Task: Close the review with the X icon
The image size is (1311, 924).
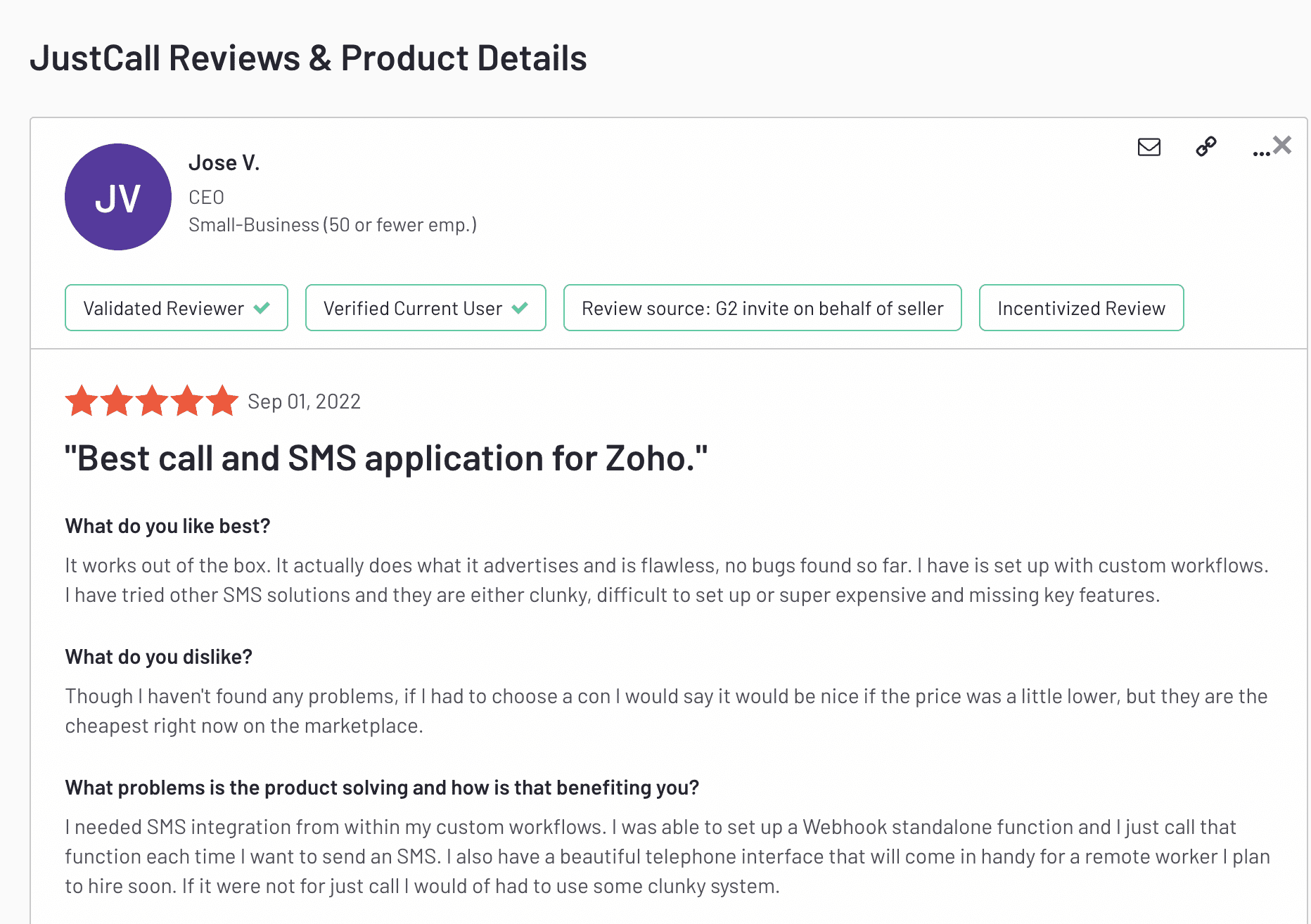Action: pos(1282,145)
